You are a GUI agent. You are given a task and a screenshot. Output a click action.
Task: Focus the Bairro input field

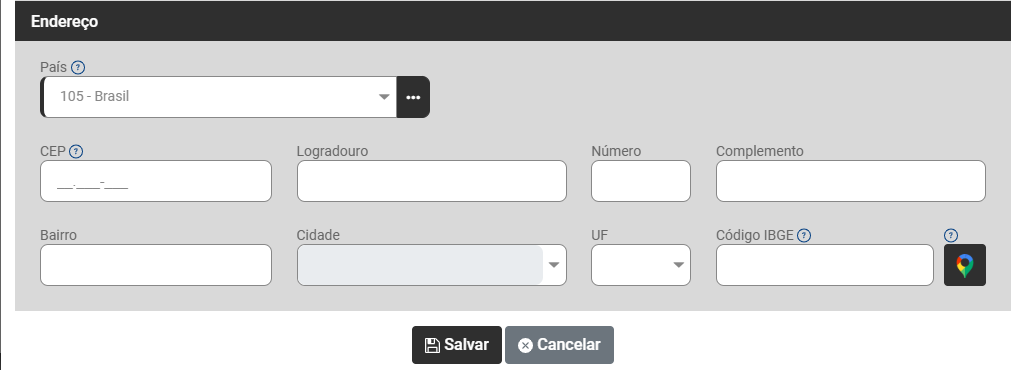156,265
